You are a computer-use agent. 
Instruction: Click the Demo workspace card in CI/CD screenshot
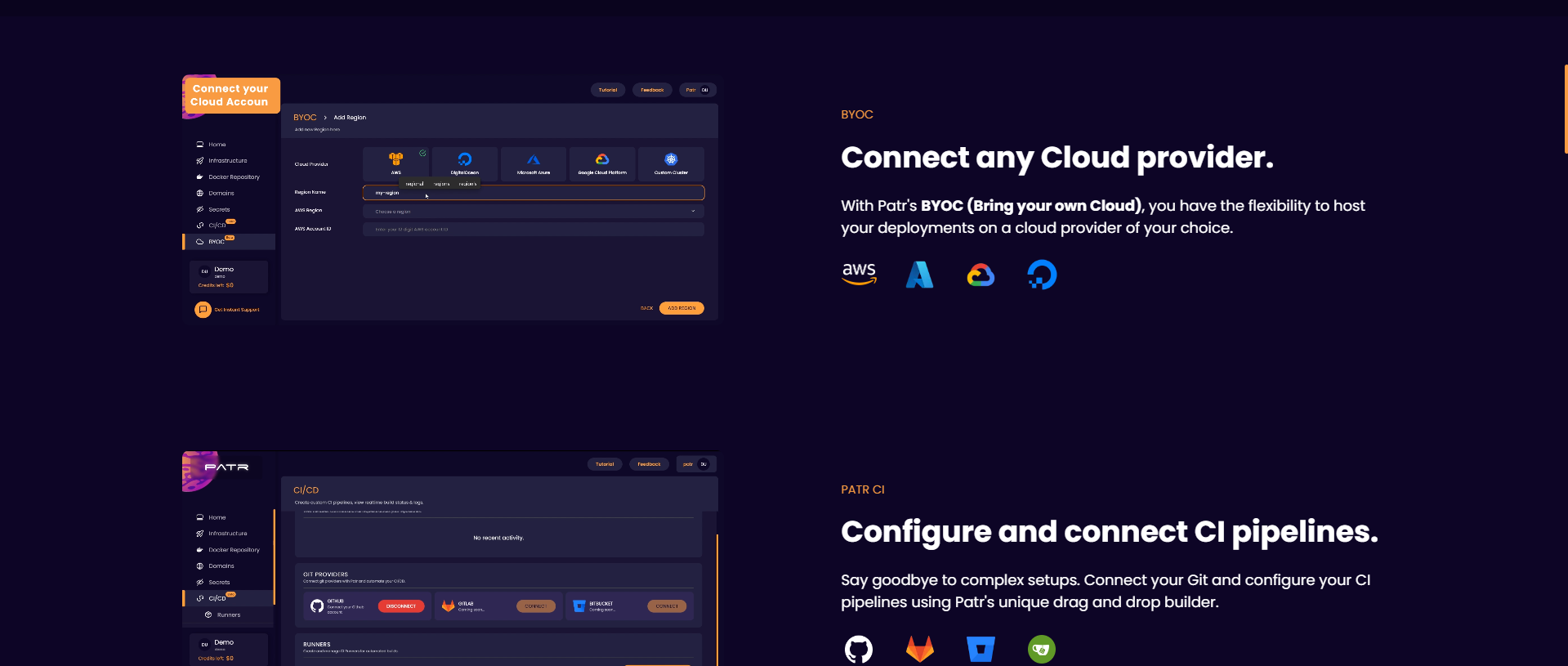point(229,650)
